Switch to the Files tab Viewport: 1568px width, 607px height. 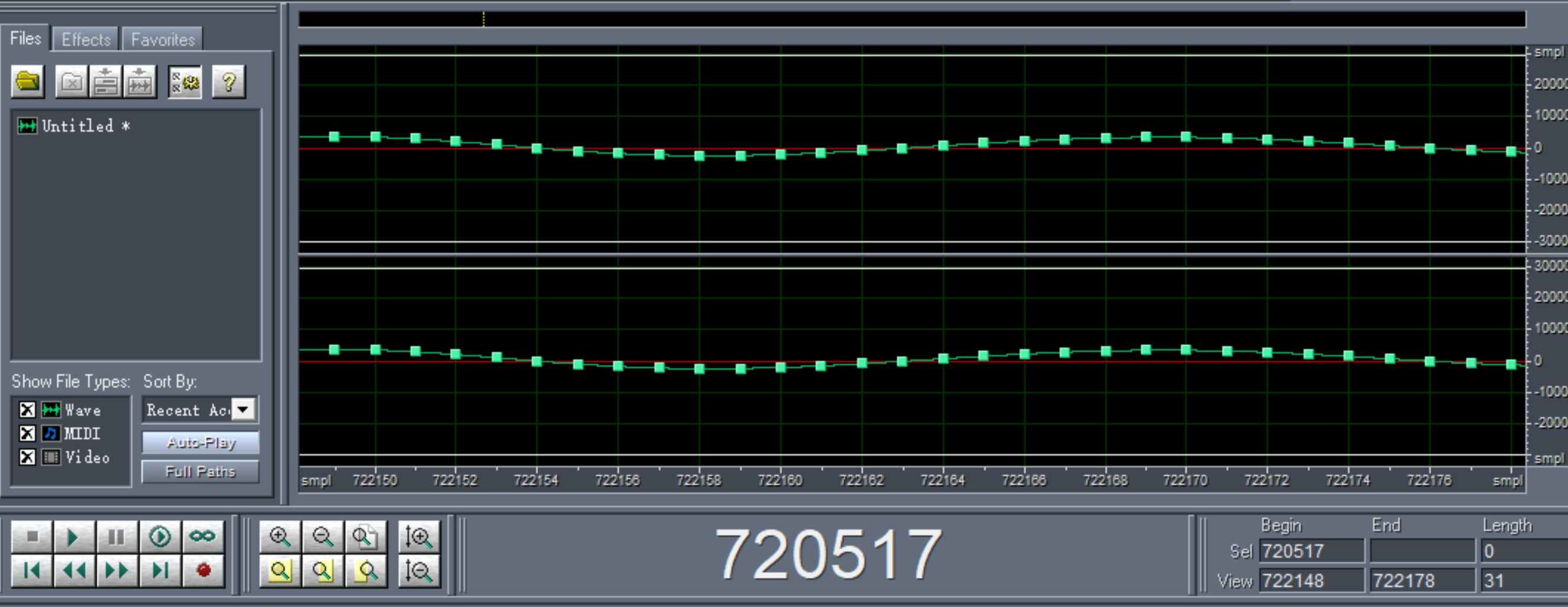coord(25,38)
